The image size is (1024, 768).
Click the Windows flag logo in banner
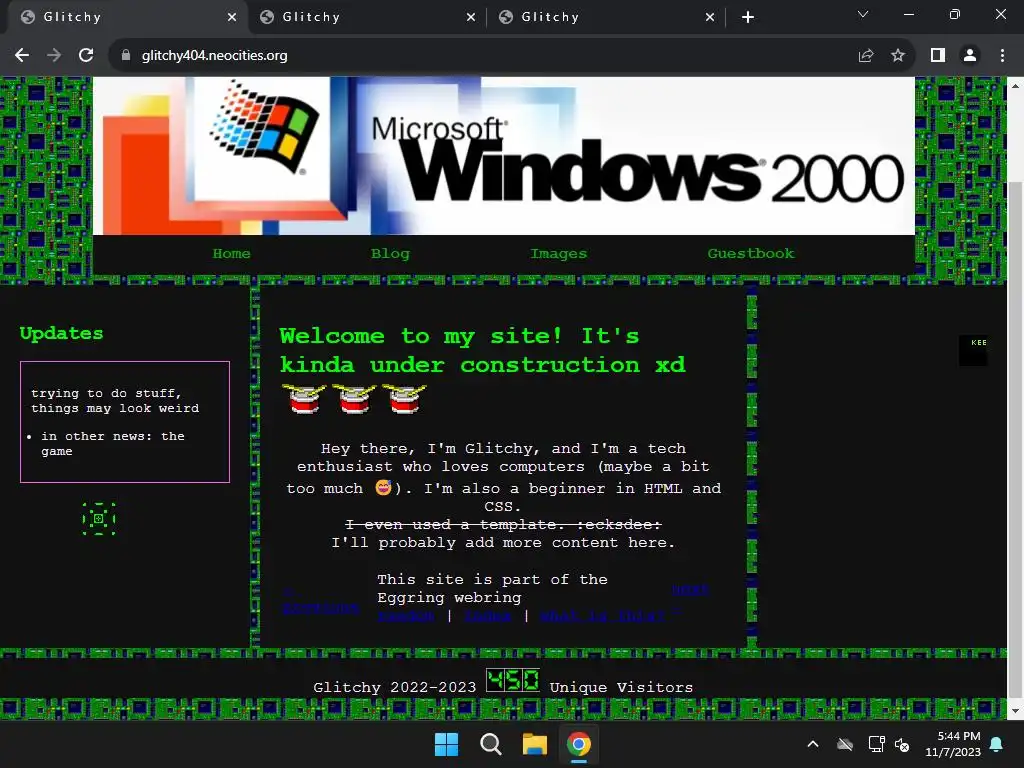[265, 128]
